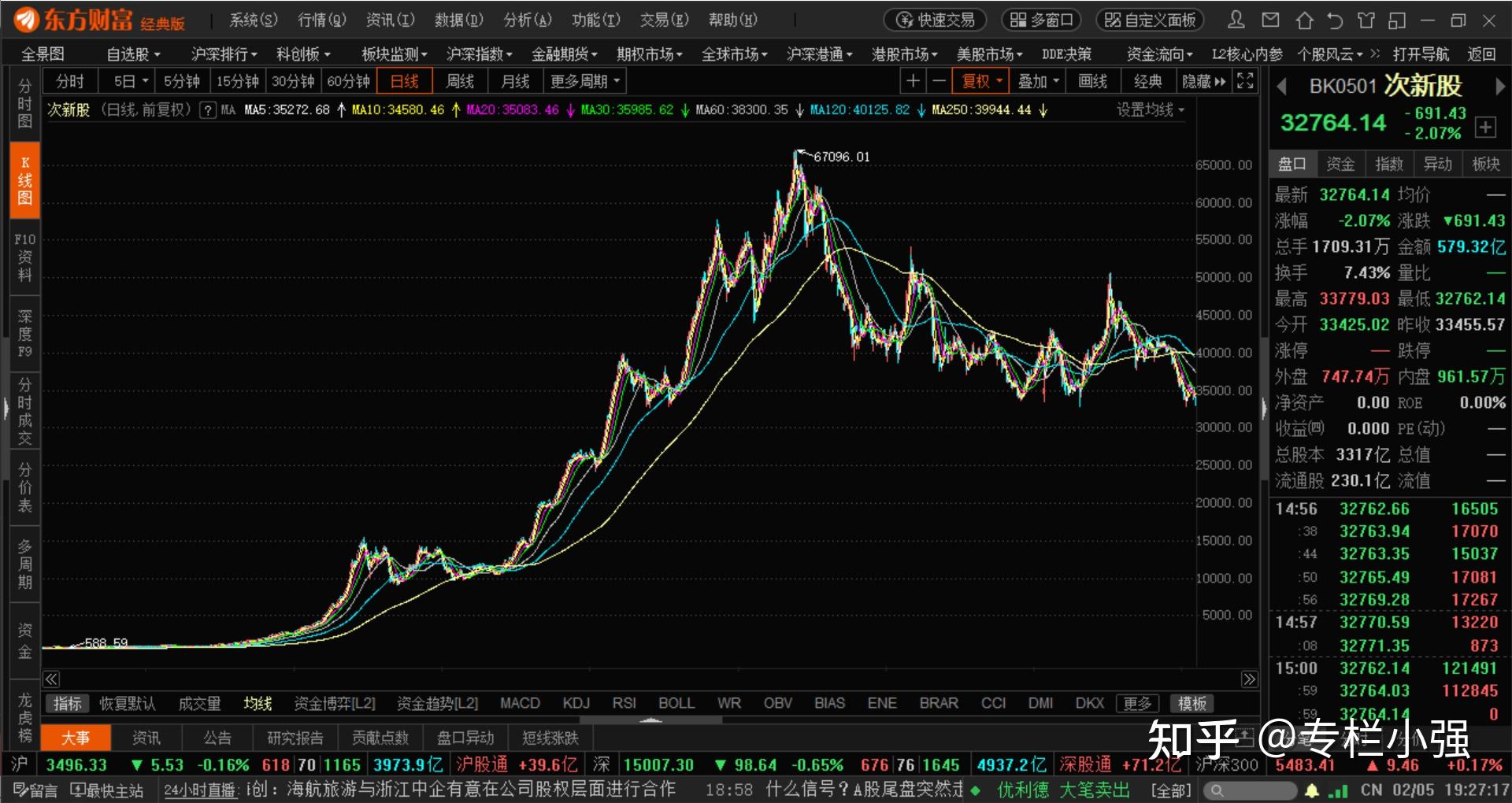
Task: Open the 自选股 dropdown menu
Action: (x=133, y=54)
